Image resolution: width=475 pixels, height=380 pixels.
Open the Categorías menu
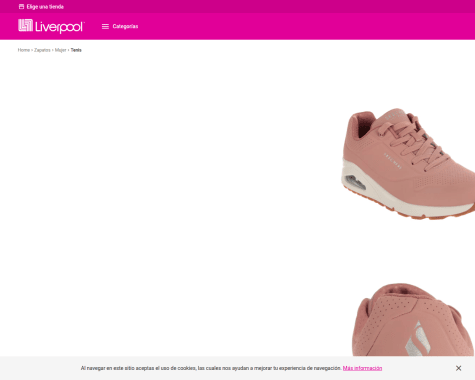125,26
